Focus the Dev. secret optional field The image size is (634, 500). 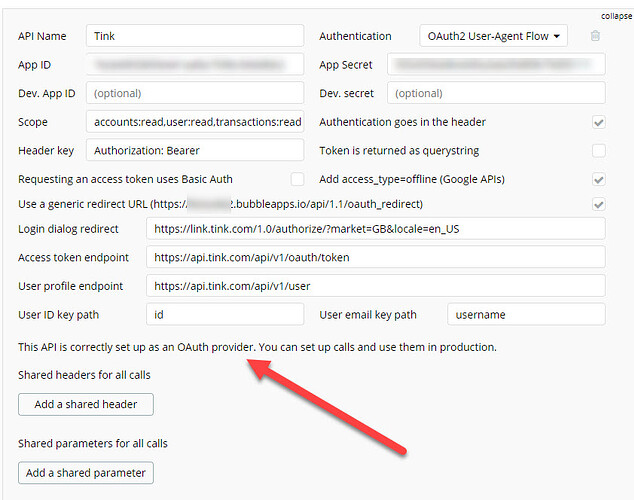[x=496, y=93]
